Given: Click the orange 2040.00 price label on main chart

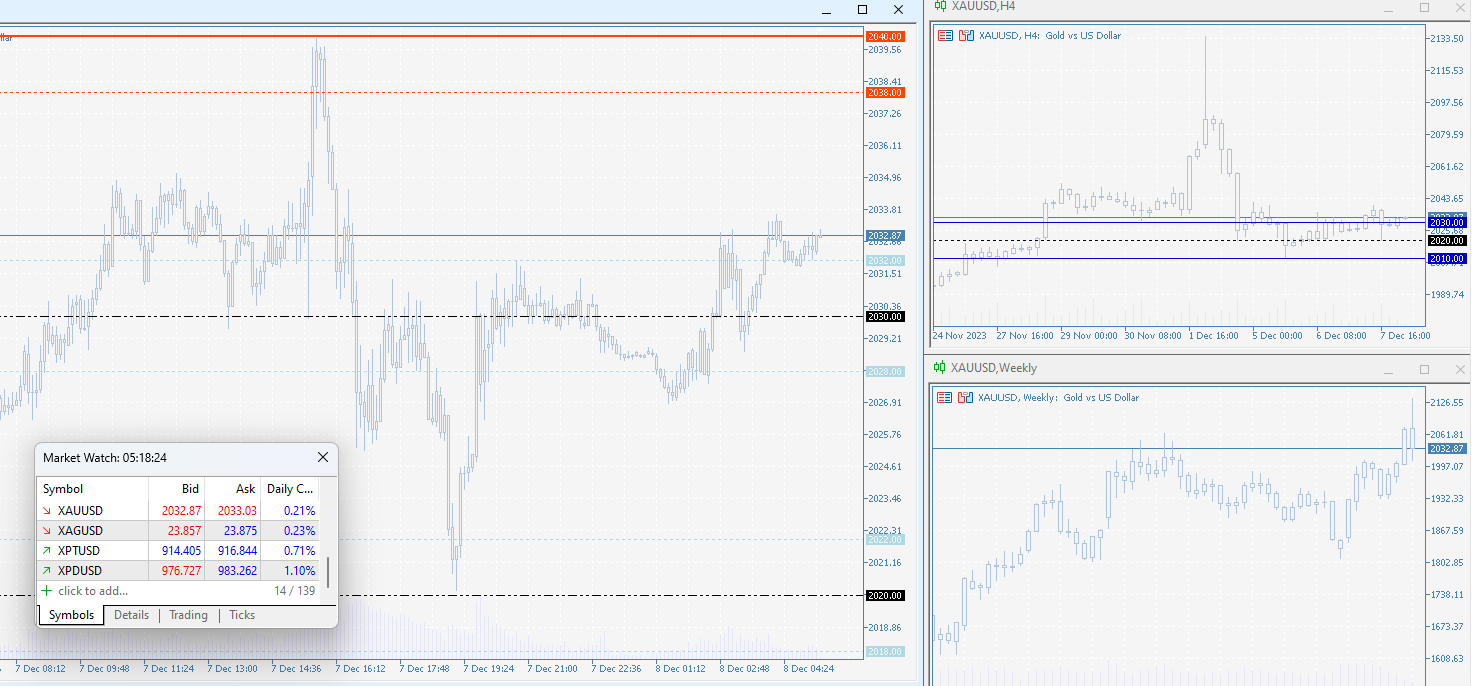Looking at the screenshot, I should [885, 36].
